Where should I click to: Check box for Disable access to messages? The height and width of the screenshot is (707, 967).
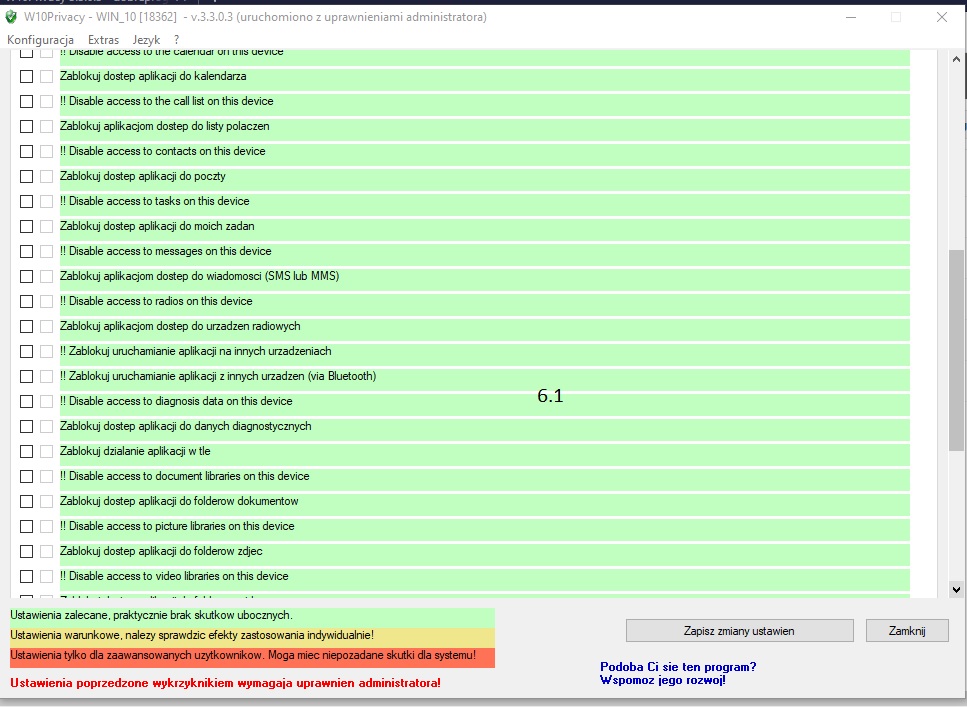pos(27,251)
